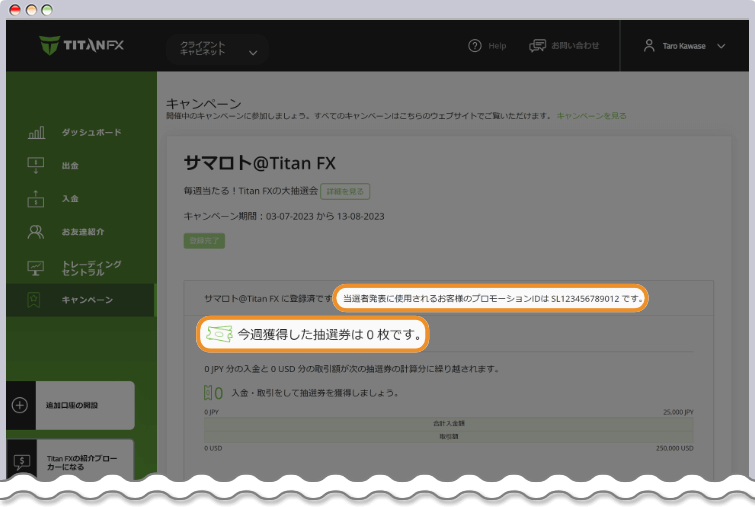Click the 取引額 progress bar
This screenshot has height=507, width=755.
pyautogui.click(x=449, y=437)
